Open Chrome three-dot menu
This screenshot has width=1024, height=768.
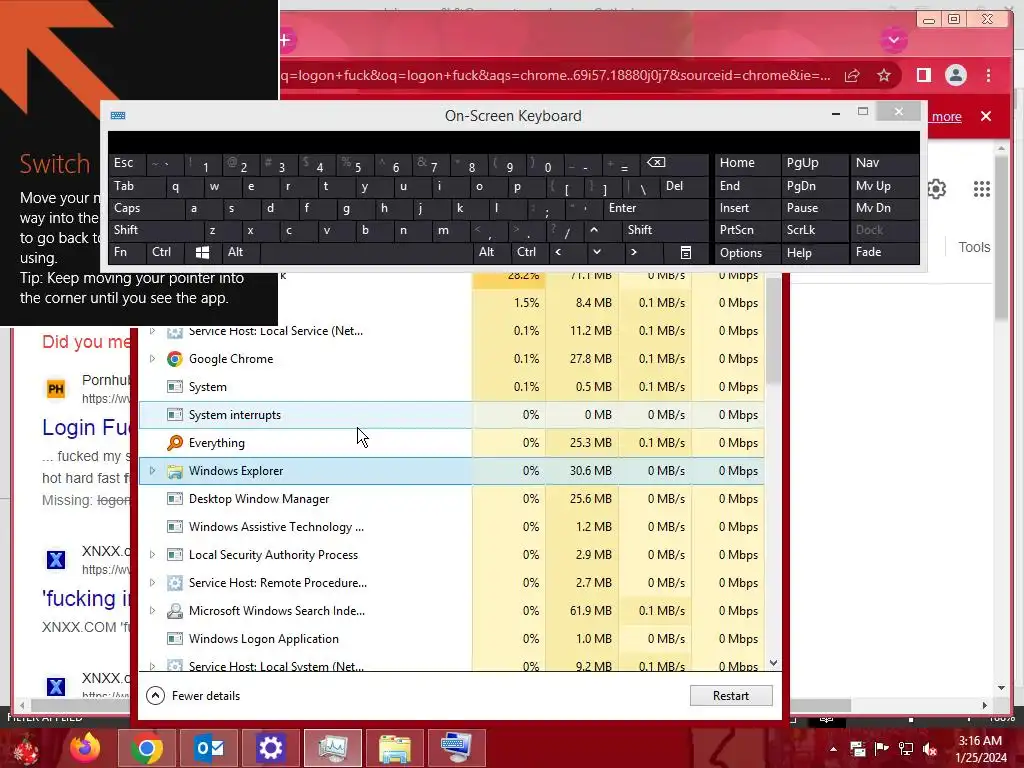point(988,75)
